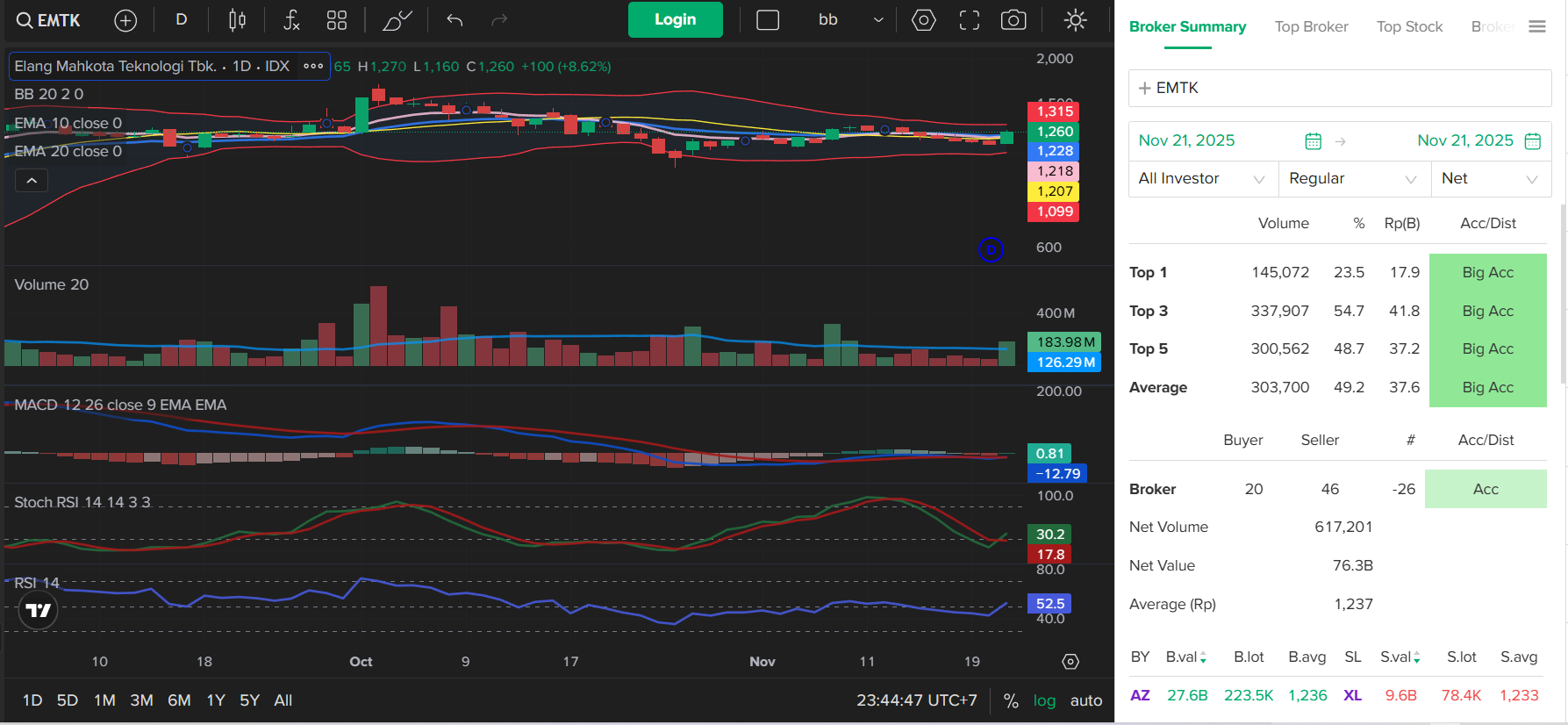
Task: Open the indicator templates grid icon
Action: [x=337, y=20]
